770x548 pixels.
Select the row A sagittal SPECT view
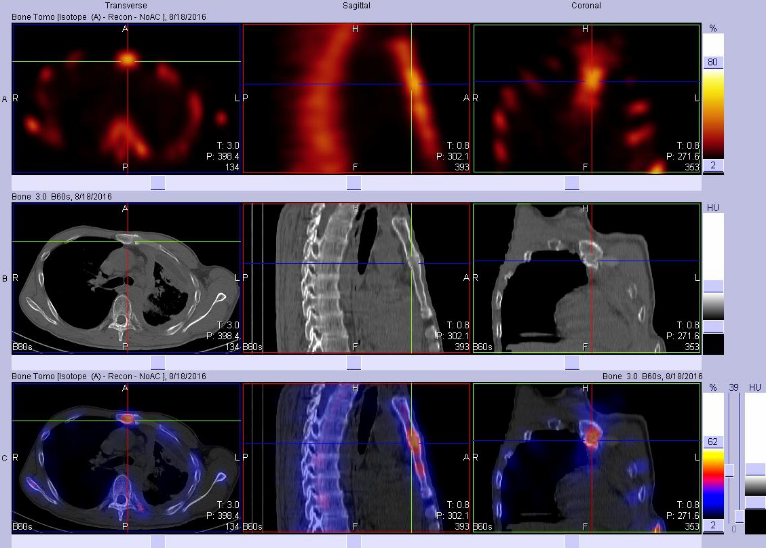tap(355, 100)
